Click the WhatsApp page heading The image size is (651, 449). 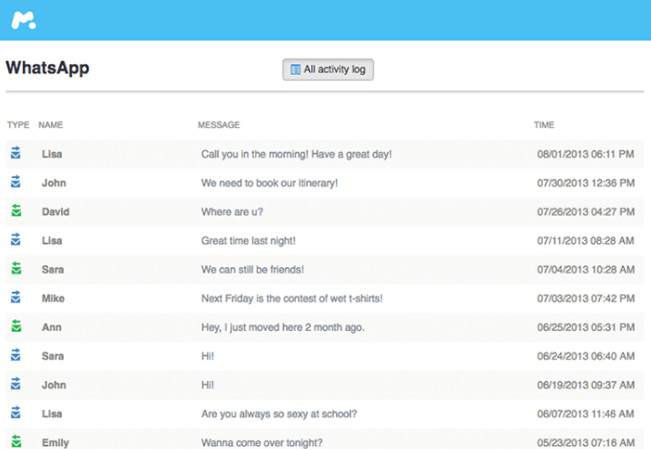click(47, 68)
